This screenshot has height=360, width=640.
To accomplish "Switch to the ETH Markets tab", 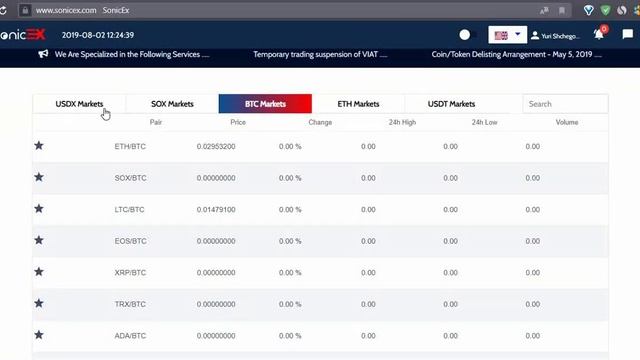I will pyautogui.click(x=358, y=104).
